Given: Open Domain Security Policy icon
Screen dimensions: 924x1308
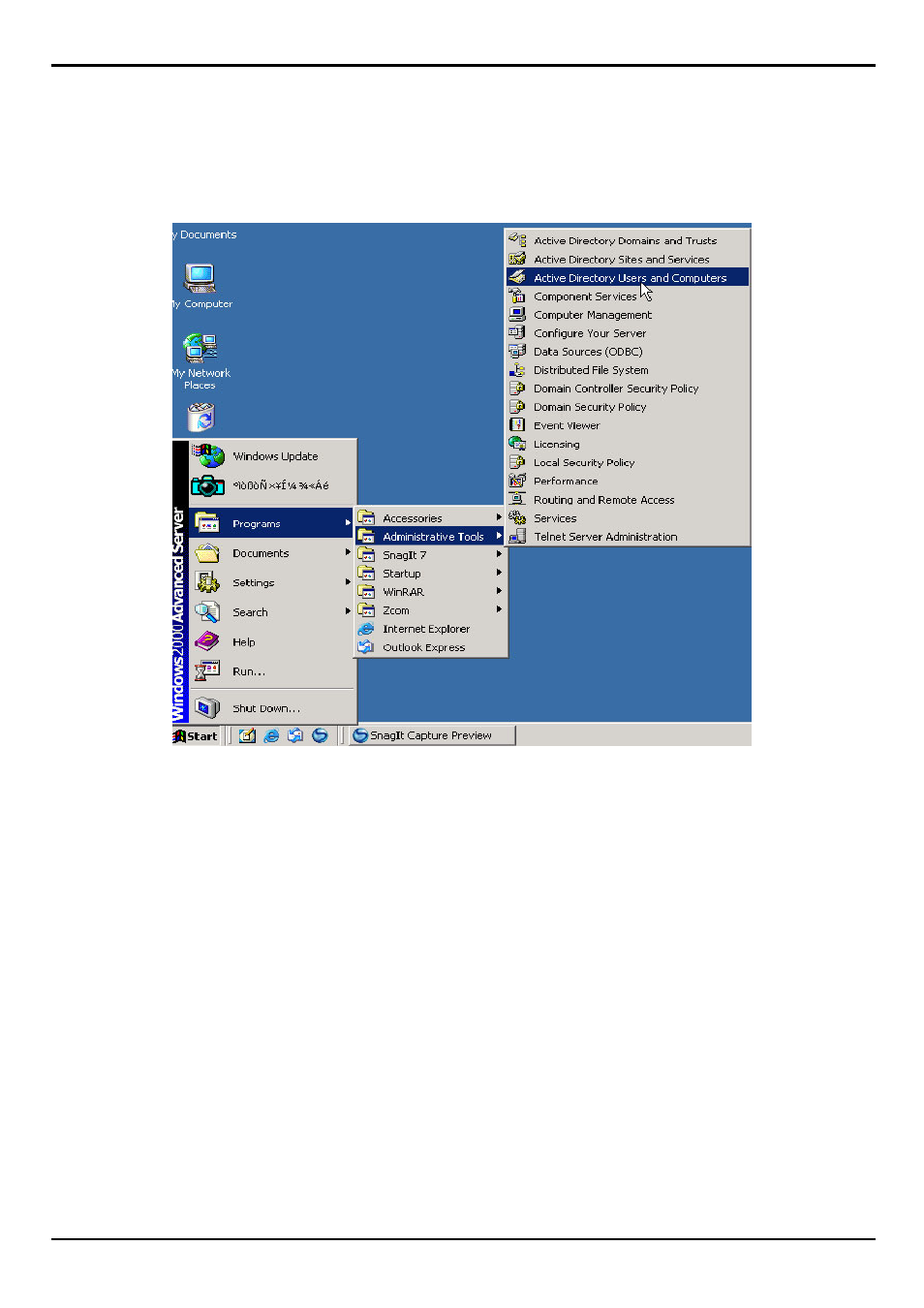Looking at the screenshot, I should point(517,407).
